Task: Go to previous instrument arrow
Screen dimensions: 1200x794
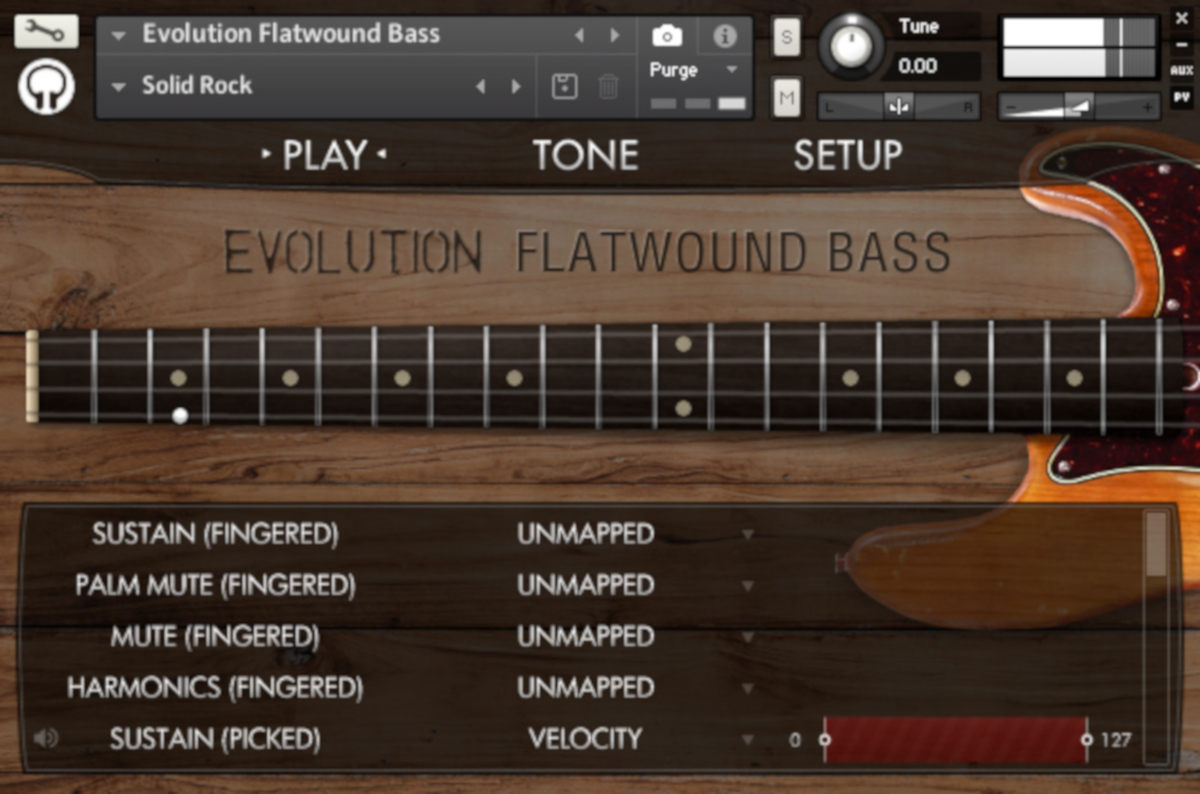Action: click(x=578, y=35)
